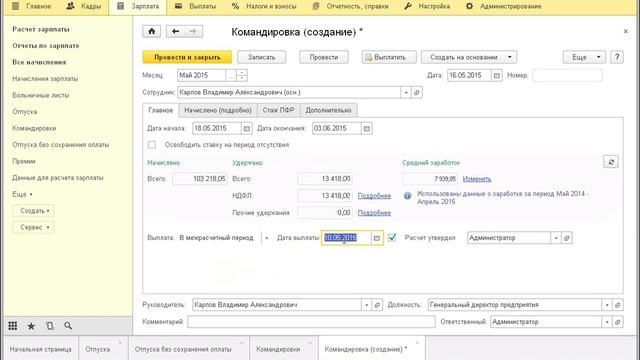The width and height of the screenshot is (640, 360).
Task: Step the Месяц value with spinner
Action: point(242,76)
